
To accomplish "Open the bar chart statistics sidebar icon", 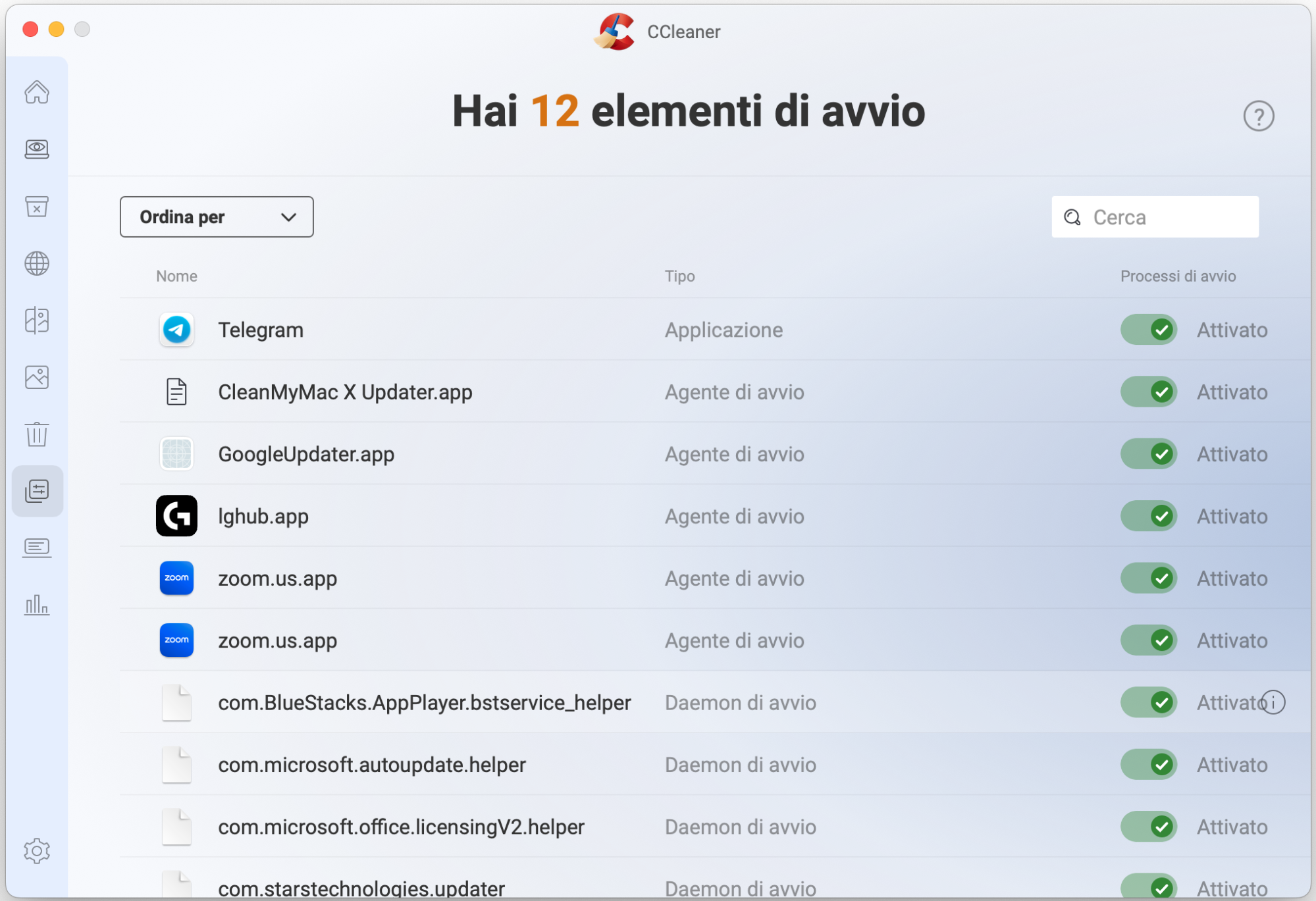I will [37, 605].
